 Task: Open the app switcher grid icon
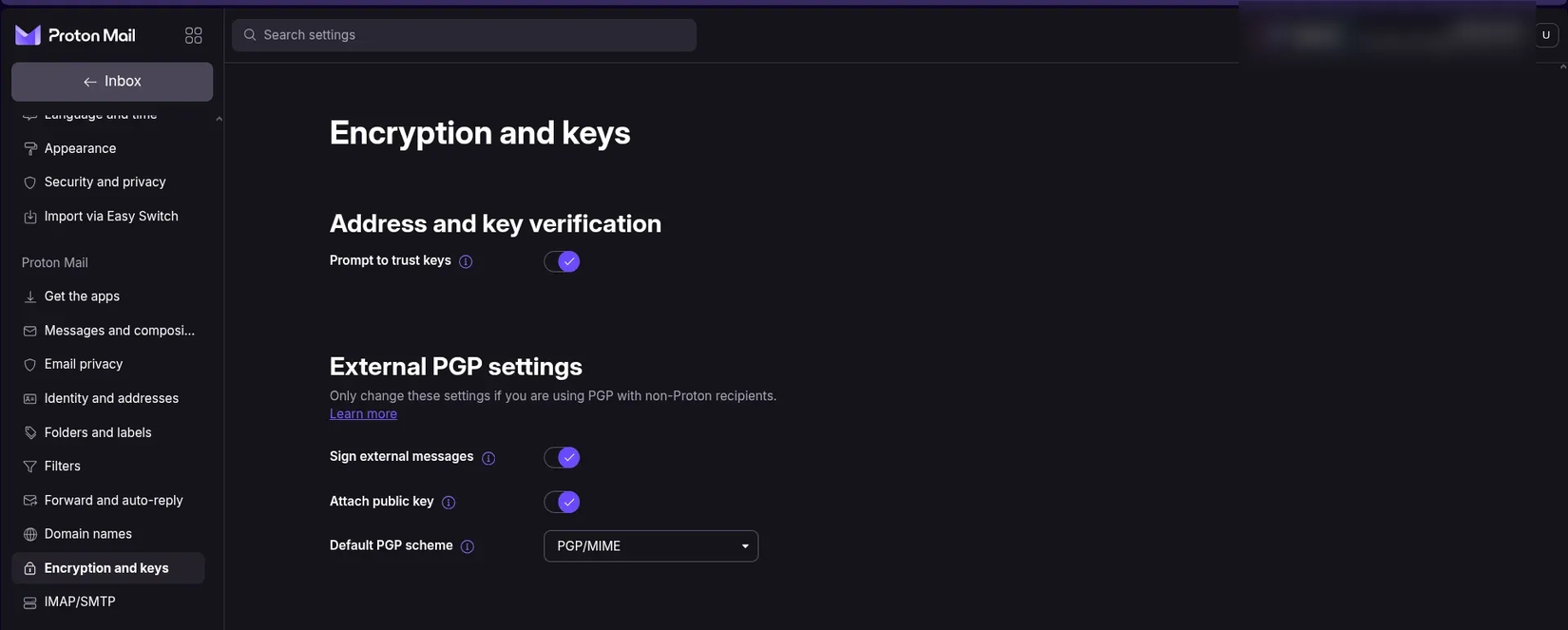(x=193, y=33)
